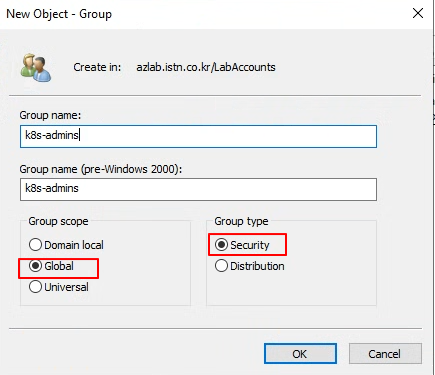Confirm with the OK button

(300, 354)
